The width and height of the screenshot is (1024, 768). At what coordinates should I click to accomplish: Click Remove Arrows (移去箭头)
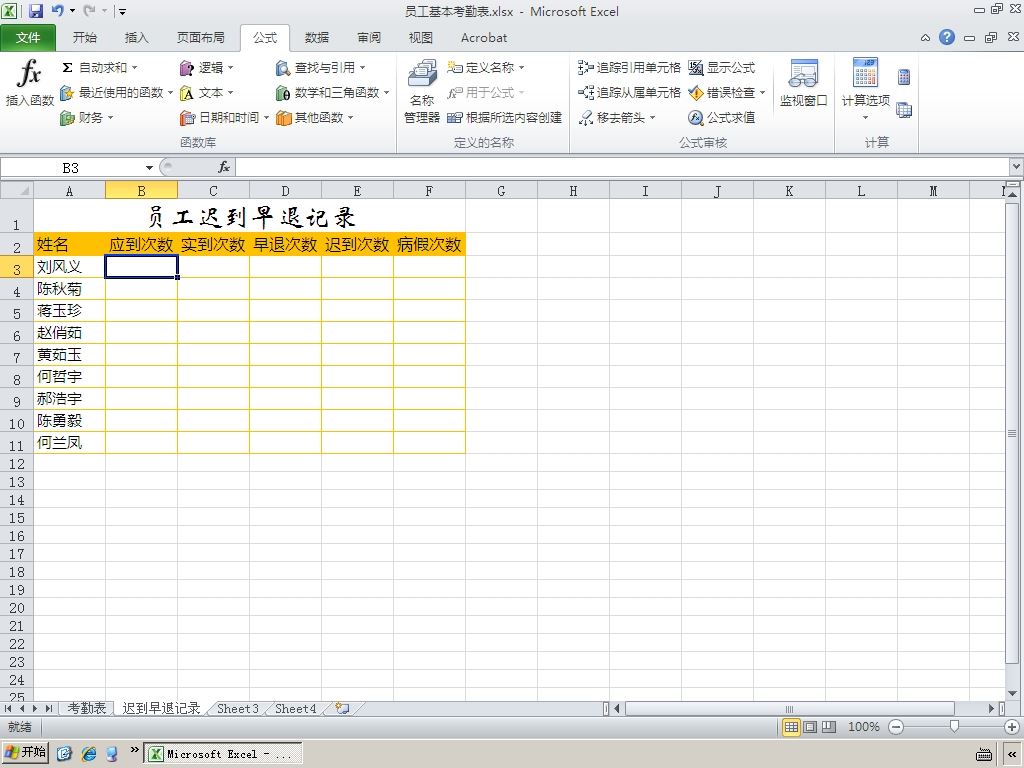611,118
